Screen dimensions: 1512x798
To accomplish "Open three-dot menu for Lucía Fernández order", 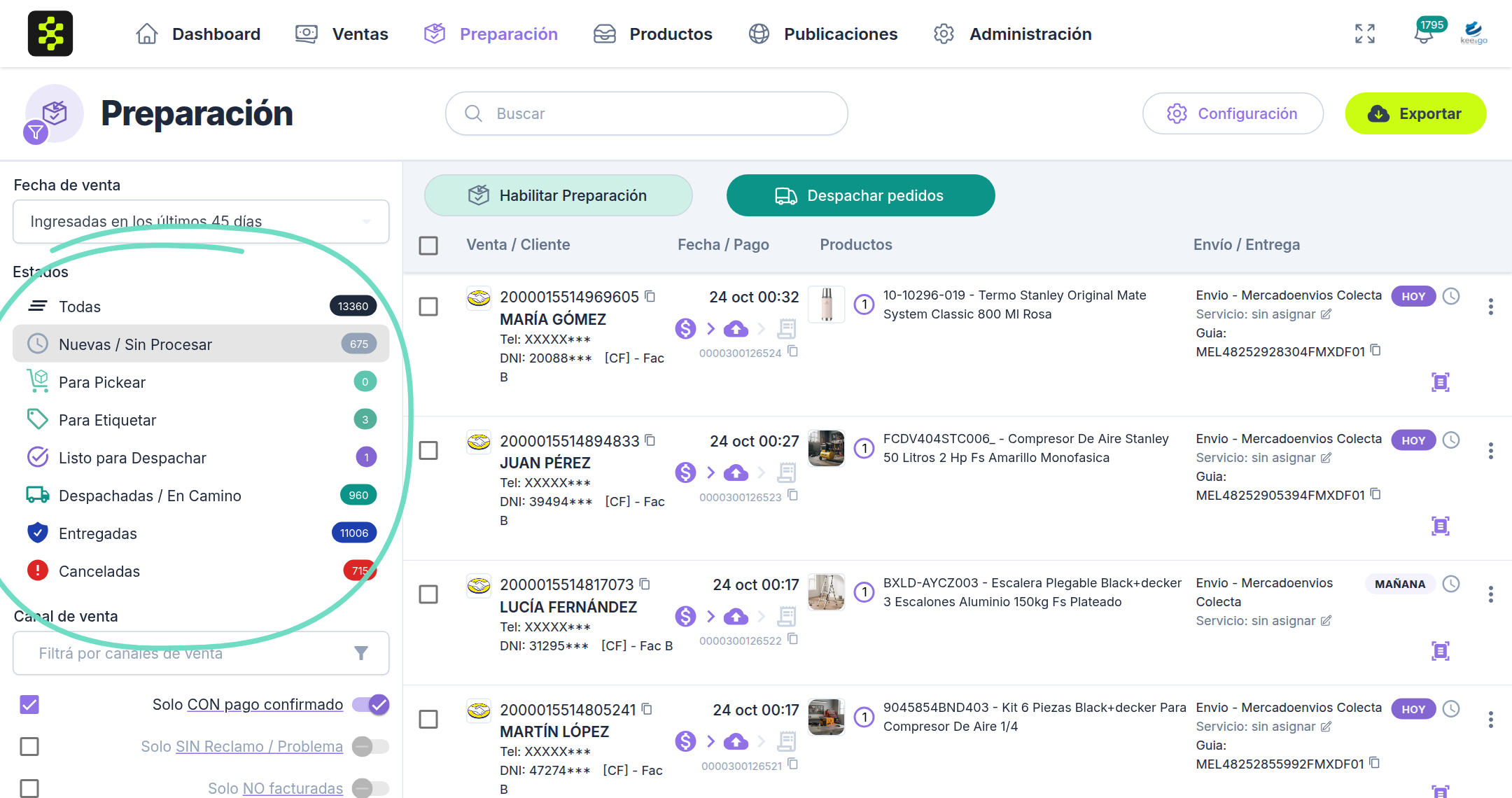I will [x=1491, y=594].
